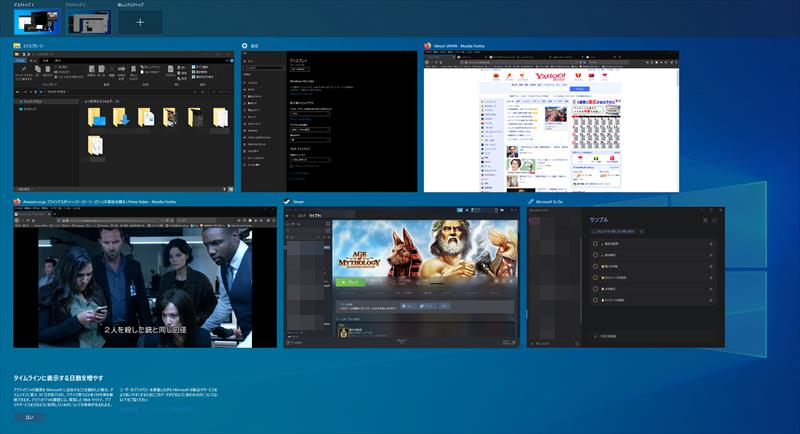This screenshot has height=434, width=800.
Task: Click the Firefox icon beside Yahoo! JAPAN title
Action: point(428,46)
